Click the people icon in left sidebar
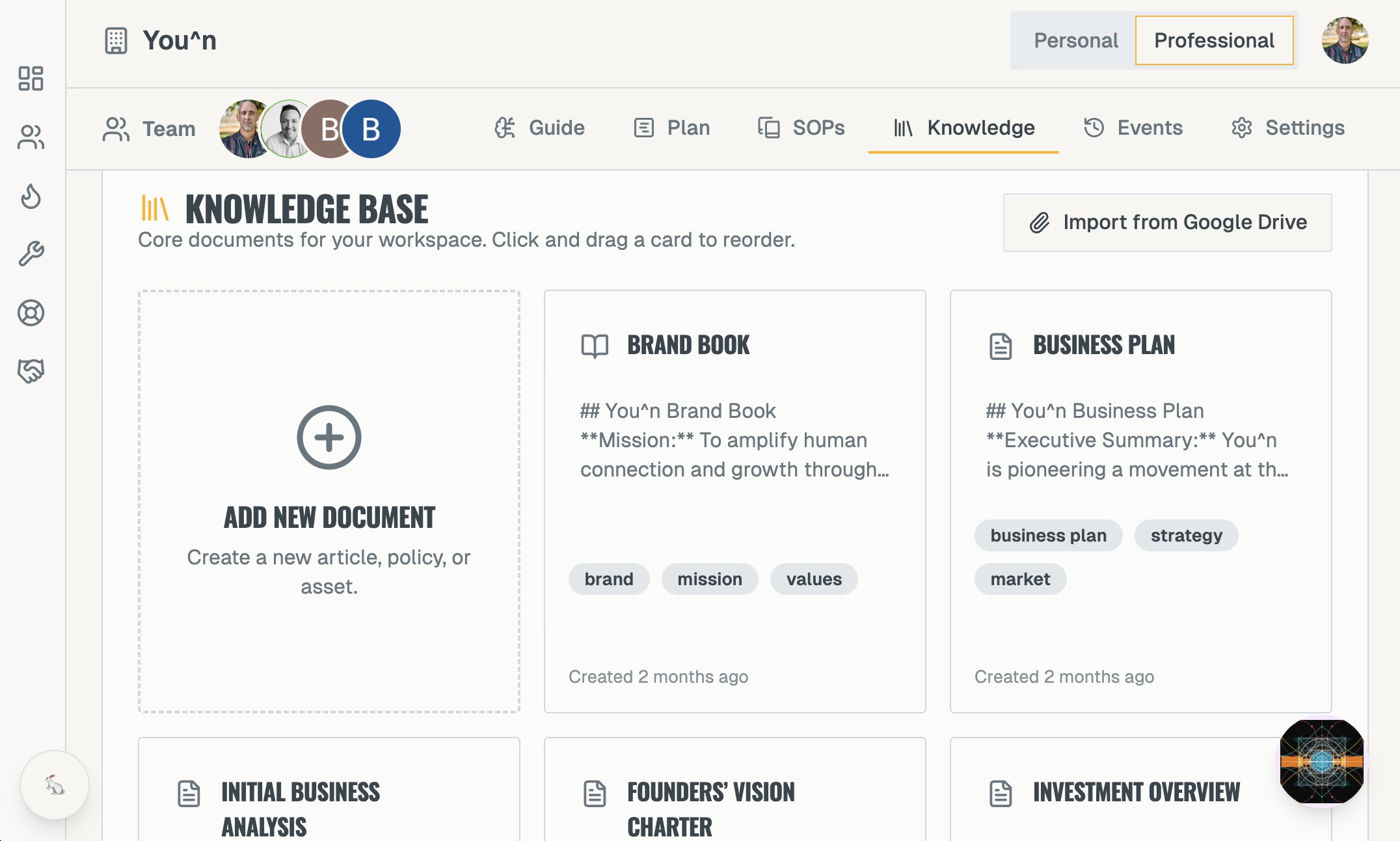The height and width of the screenshot is (841, 1400). click(x=31, y=137)
